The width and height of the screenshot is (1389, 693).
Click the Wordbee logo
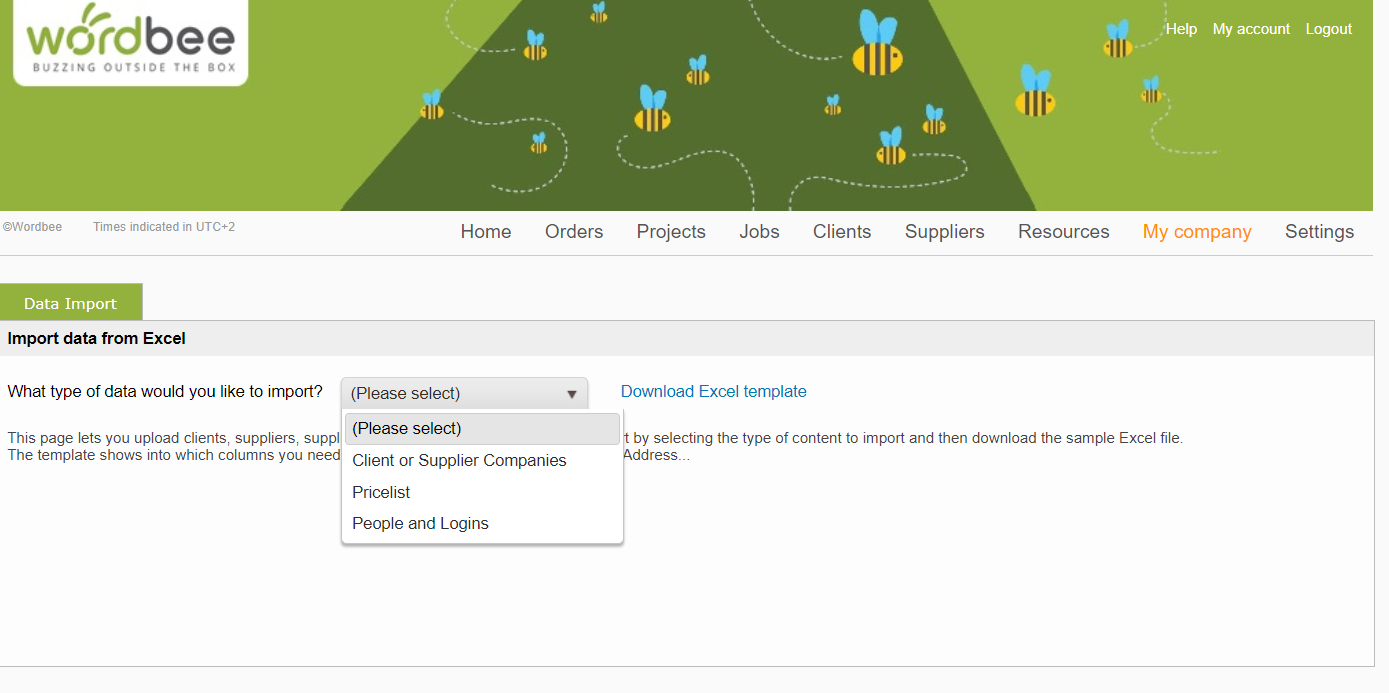(x=130, y=41)
